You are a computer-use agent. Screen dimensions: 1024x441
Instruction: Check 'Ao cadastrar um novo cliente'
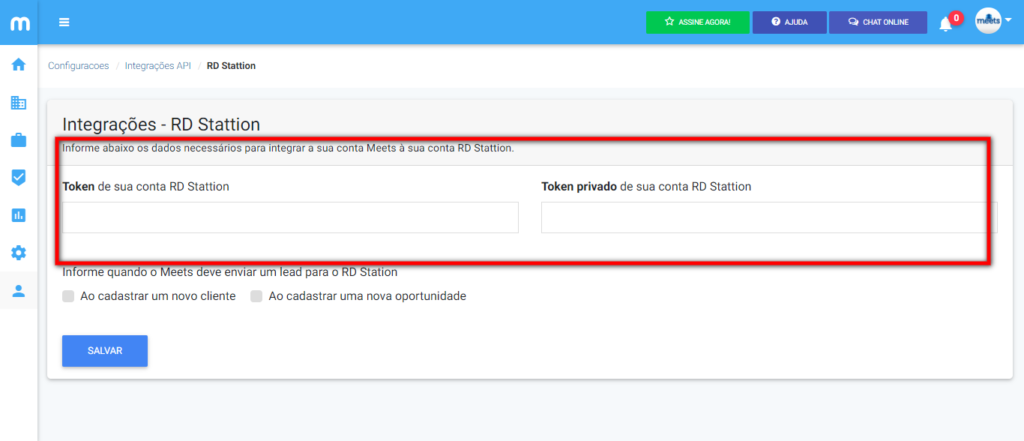click(x=68, y=297)
